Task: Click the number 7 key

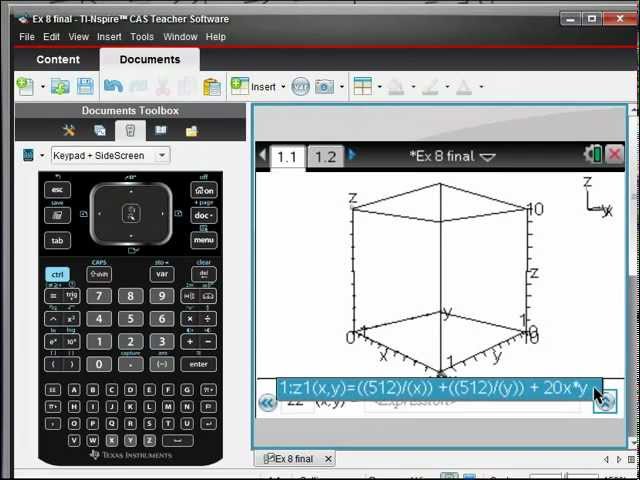Action: coord(99,296)
